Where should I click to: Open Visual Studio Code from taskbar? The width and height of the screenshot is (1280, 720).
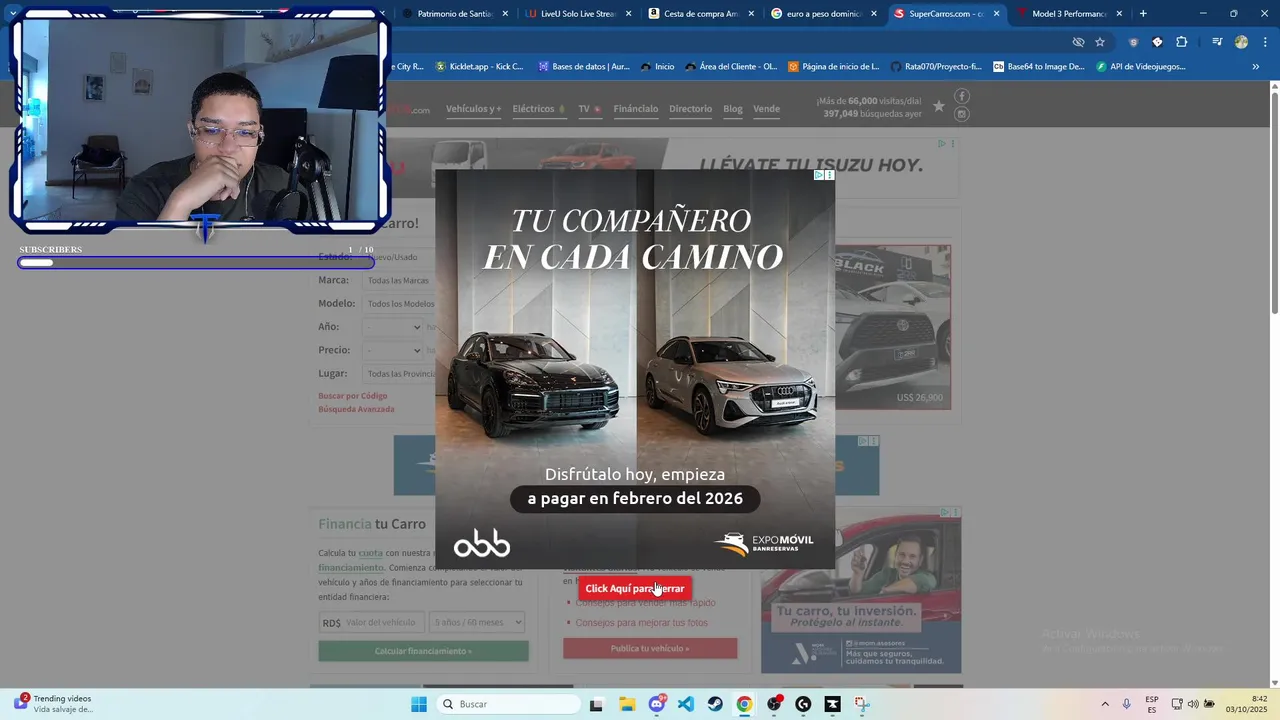[685, 704]
